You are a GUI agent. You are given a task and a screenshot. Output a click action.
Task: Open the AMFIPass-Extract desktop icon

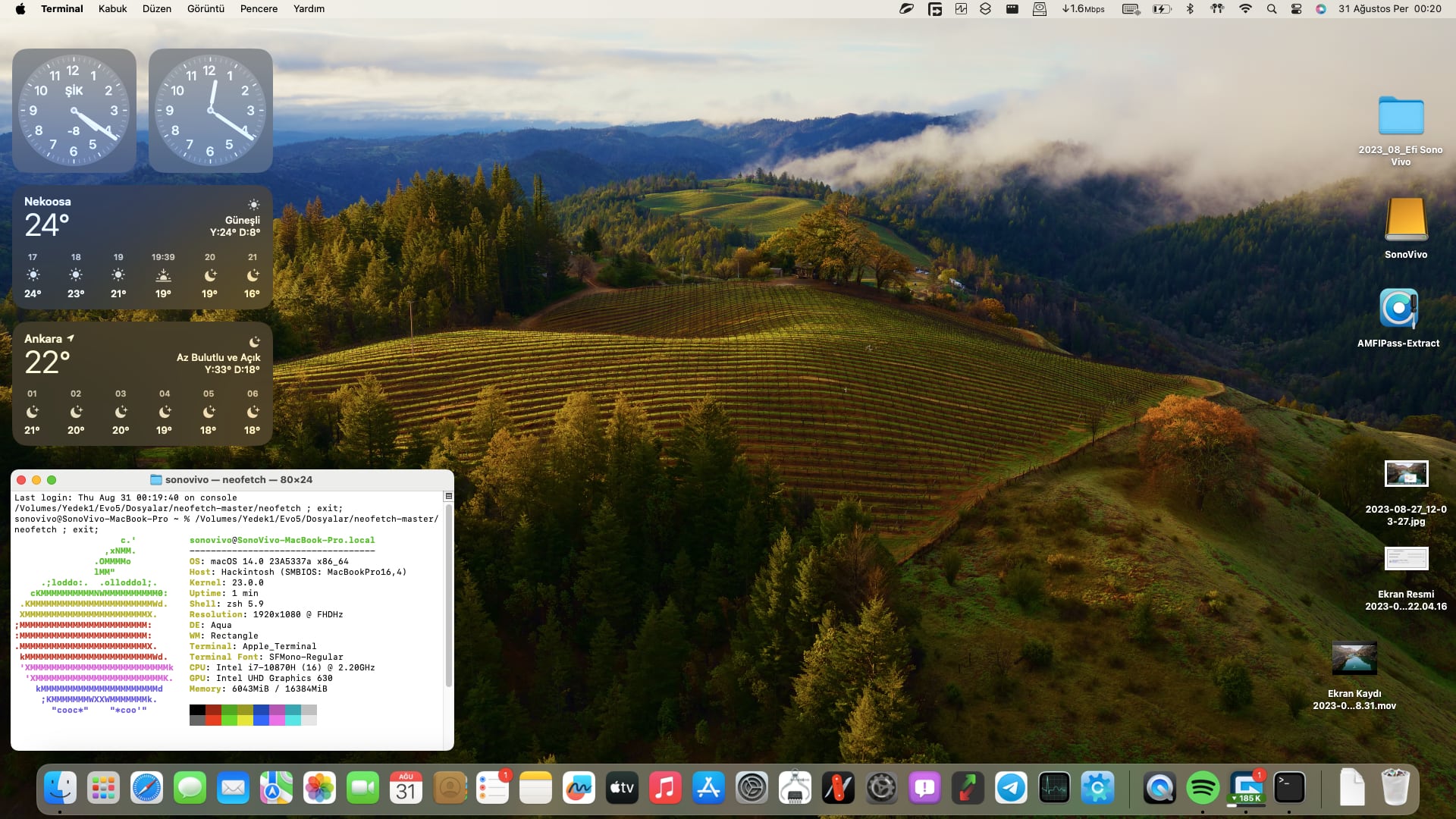(x=1398, y=309)
